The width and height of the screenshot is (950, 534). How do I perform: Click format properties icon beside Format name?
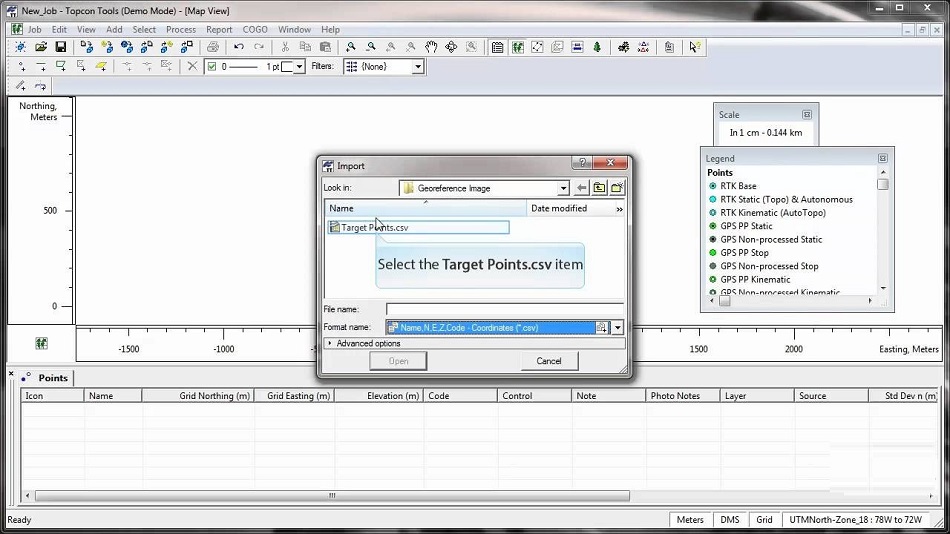coord(602,327)
